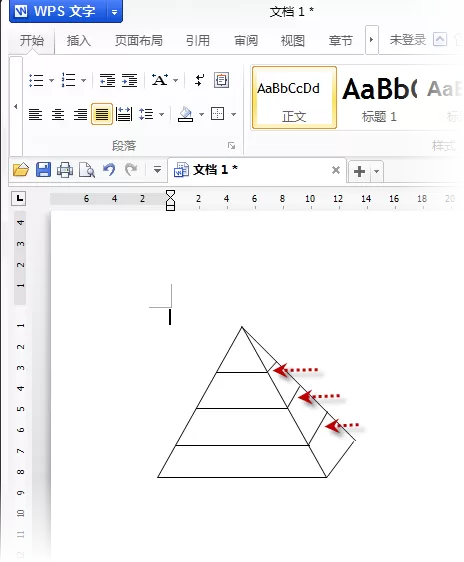Screen dimensions: 464x562
Task: Open the text tools page icon
Action: pyautogui.click(x=221, y=80)
